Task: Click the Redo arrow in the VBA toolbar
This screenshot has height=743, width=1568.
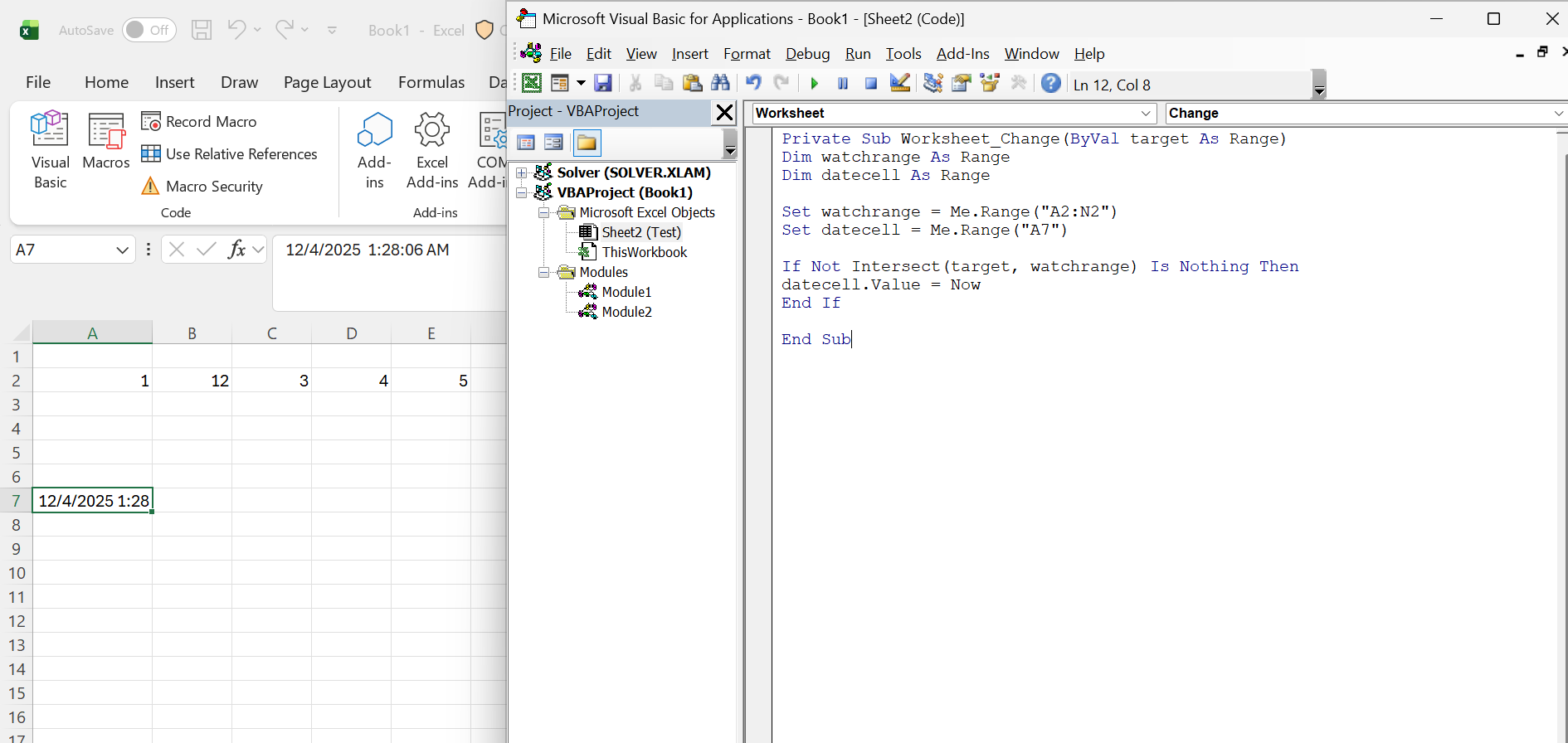Action: [782, 83]
